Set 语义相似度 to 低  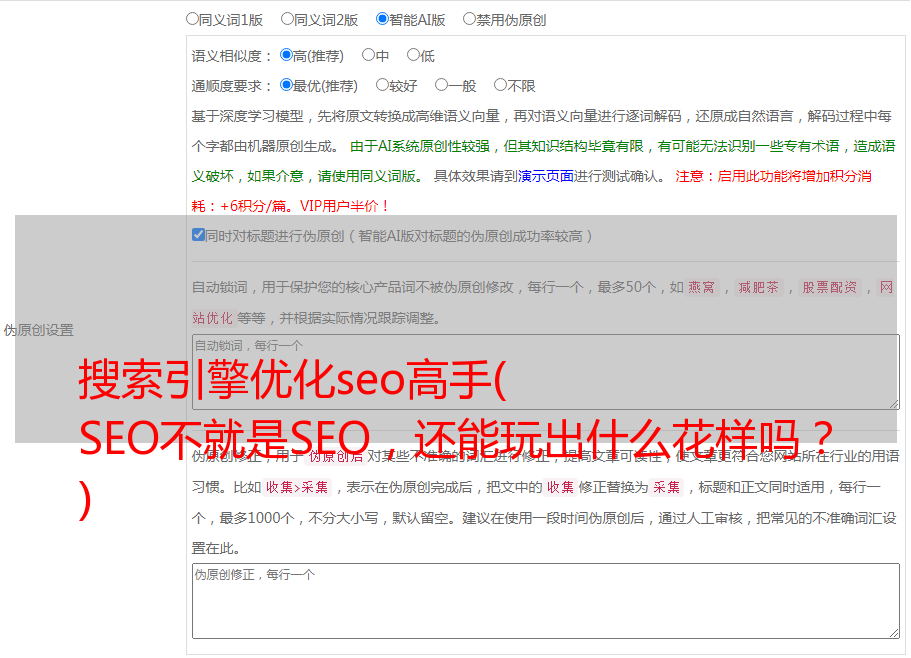click(x=413, y=55)
